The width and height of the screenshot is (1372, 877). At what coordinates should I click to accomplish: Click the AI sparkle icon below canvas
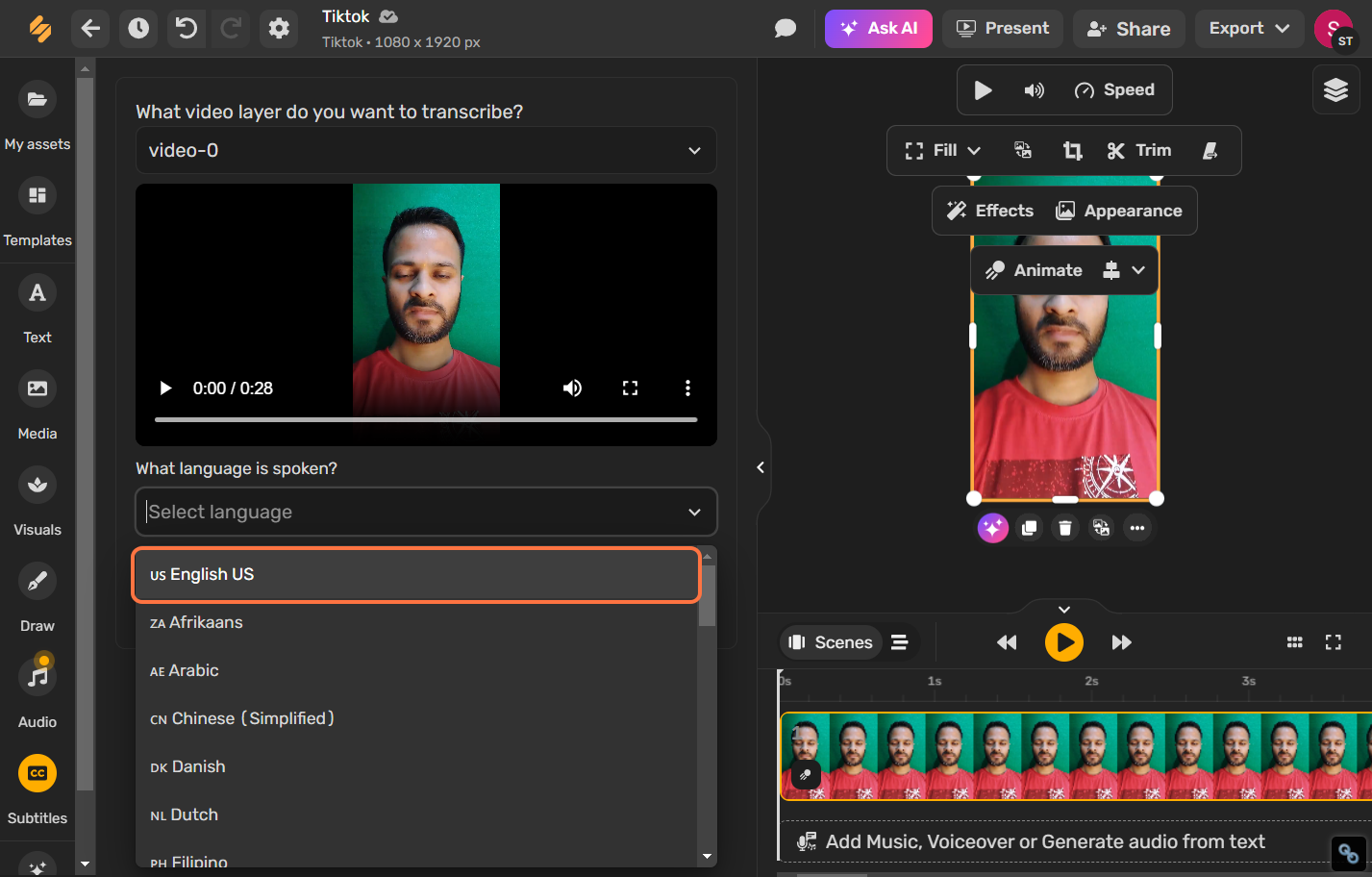(993, 528)
